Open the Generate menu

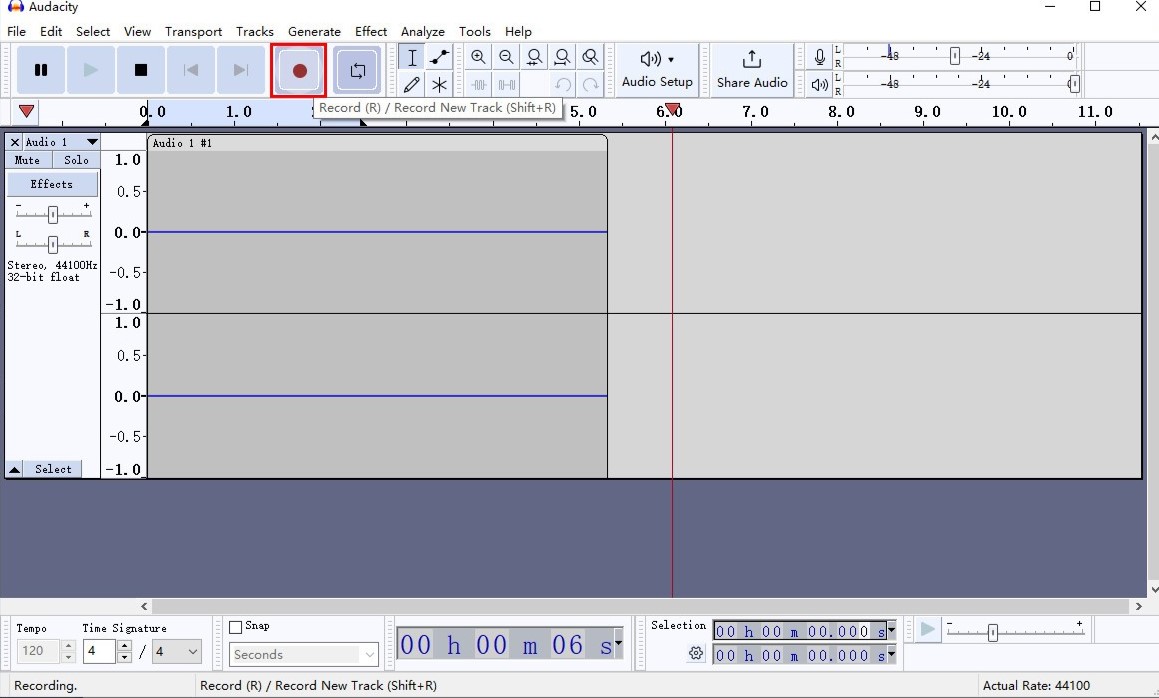coord(314,31)
